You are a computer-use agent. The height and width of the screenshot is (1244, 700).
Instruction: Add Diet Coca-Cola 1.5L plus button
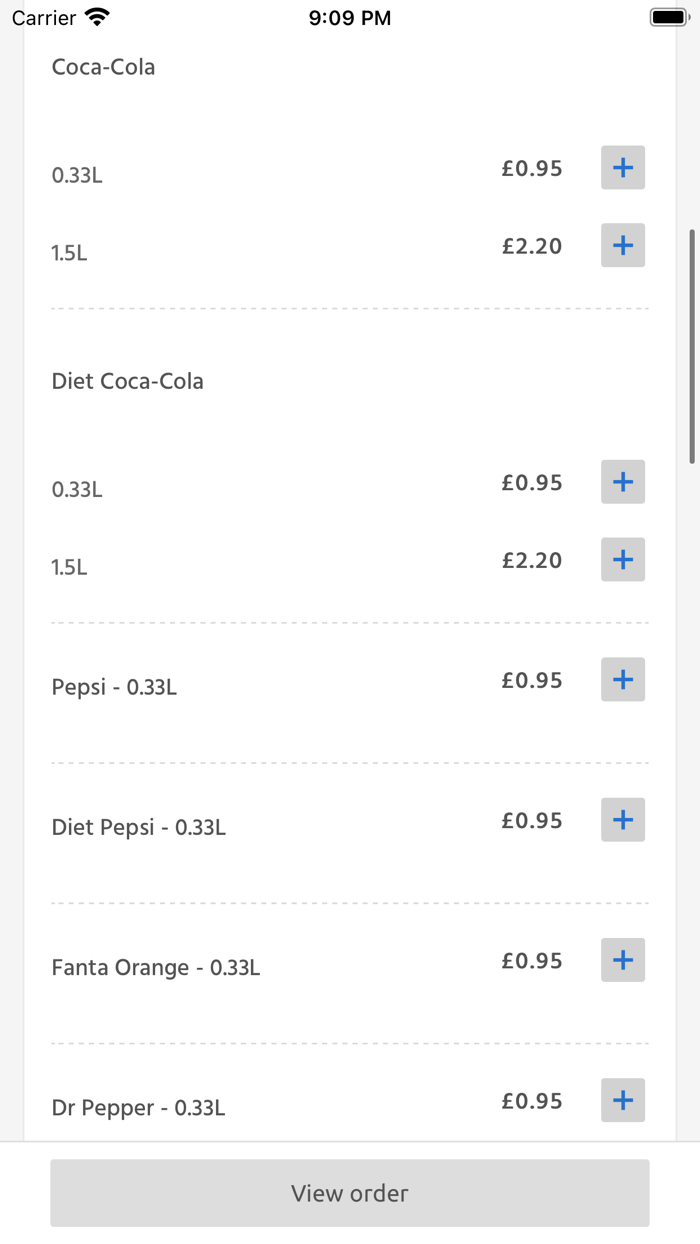(x=622, y=559)
